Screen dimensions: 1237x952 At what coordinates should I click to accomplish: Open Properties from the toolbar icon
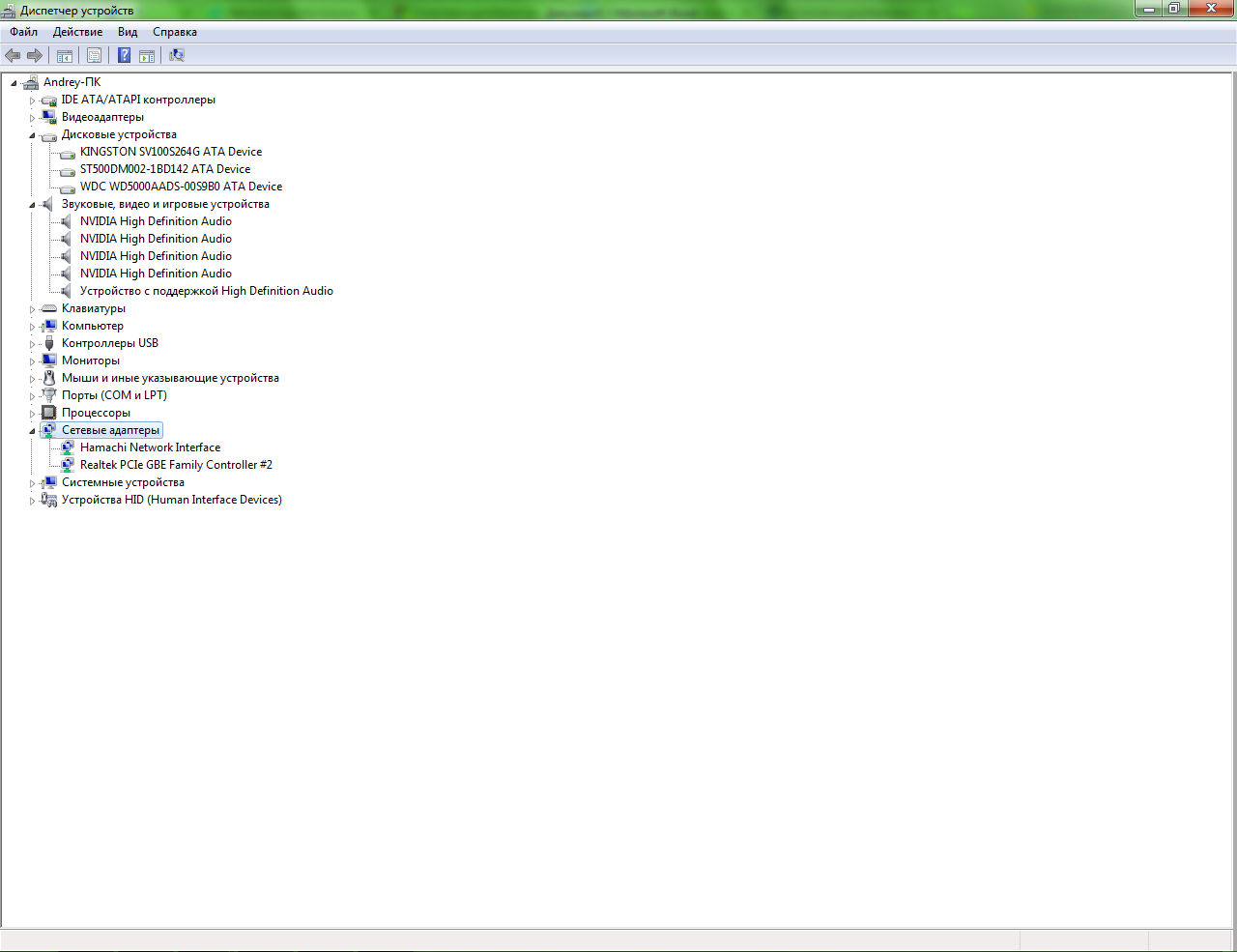click(94, 55)
